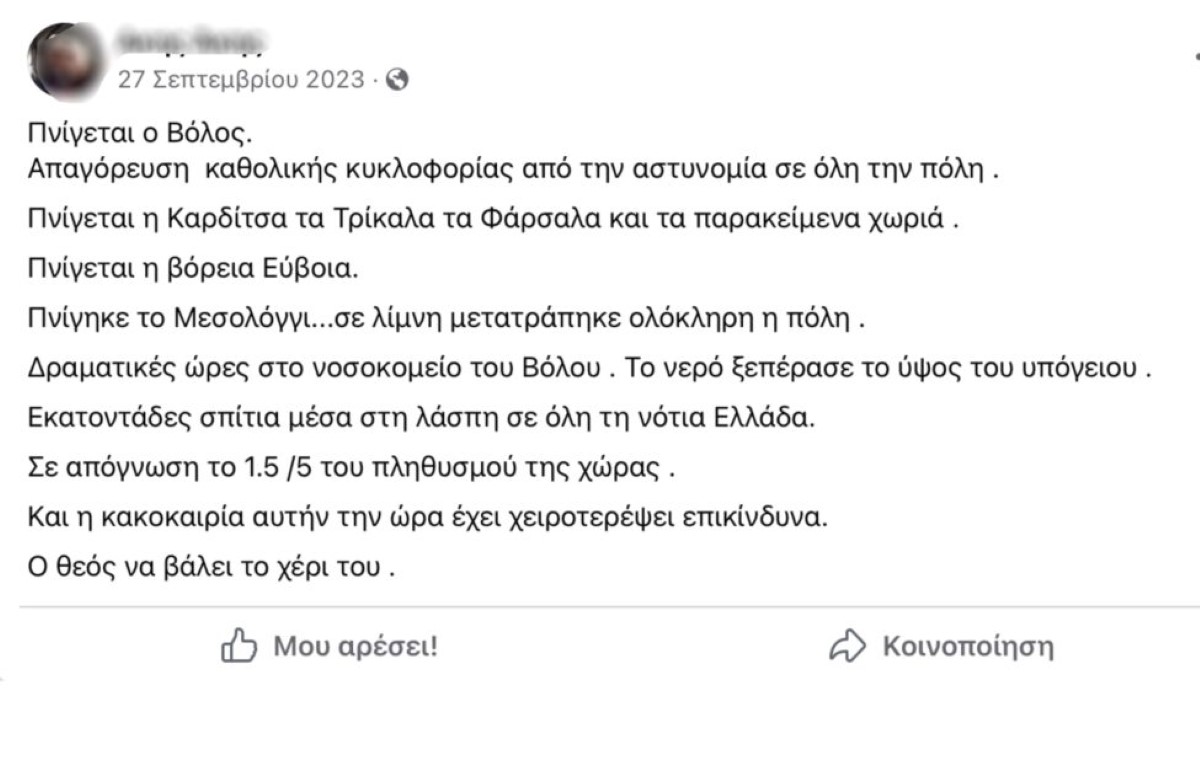Click the line Δραματικές ώρες στο νοσοκομείο

click(x=590, y=368)
